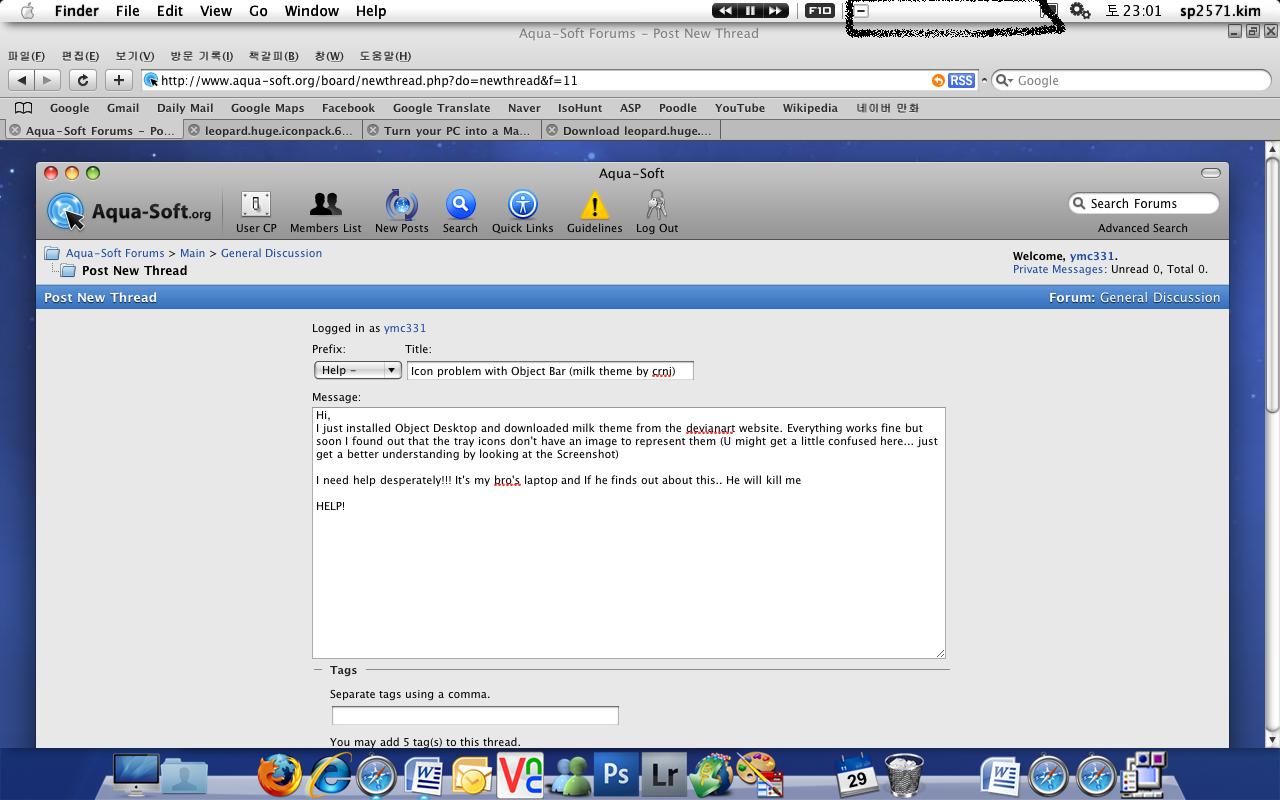Image resolution: width=1280 pixels, height=800 pixels.
Task: Open the Paint palette dock icon
Action: point(760,775)
